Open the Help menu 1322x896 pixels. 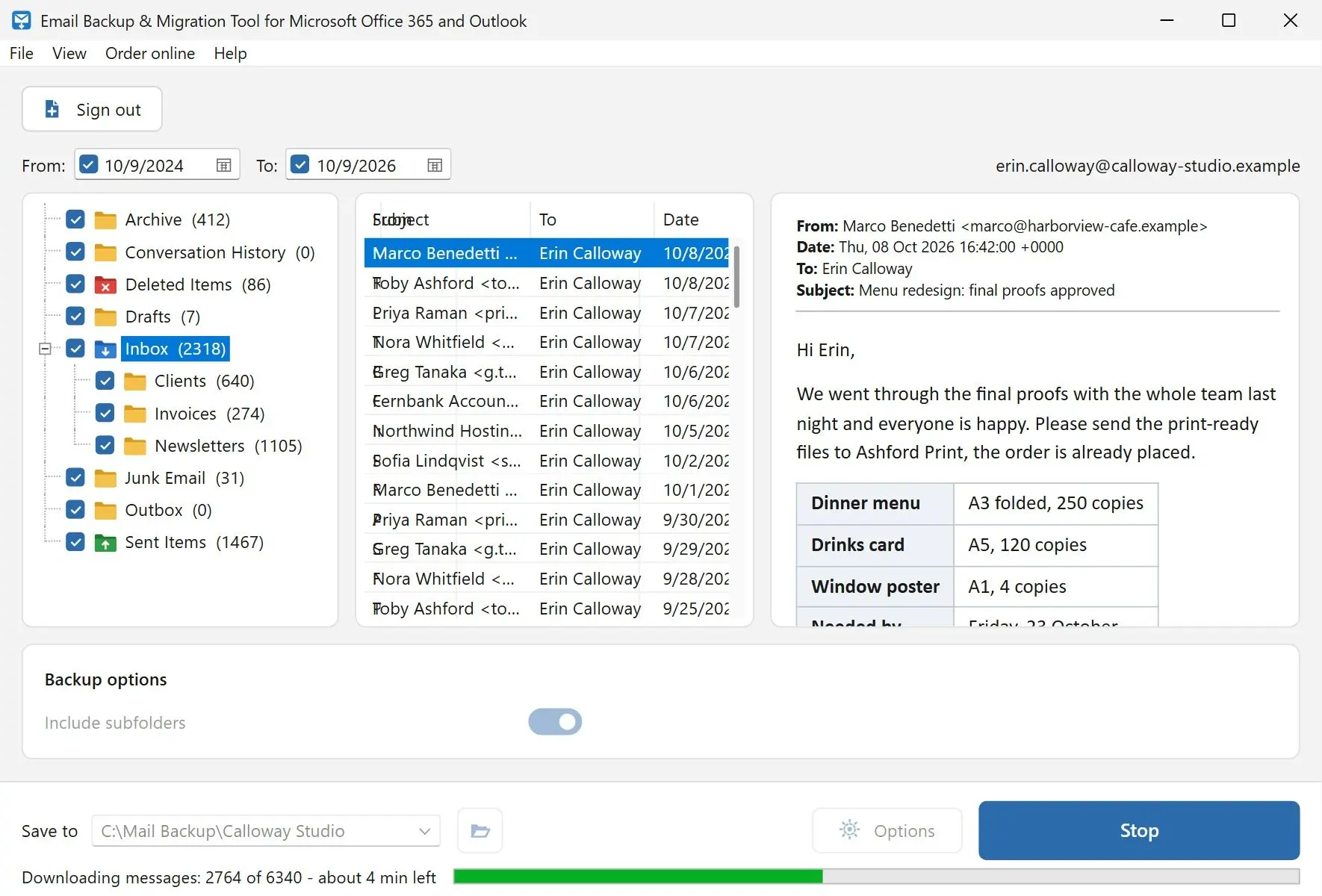(230, 53)
